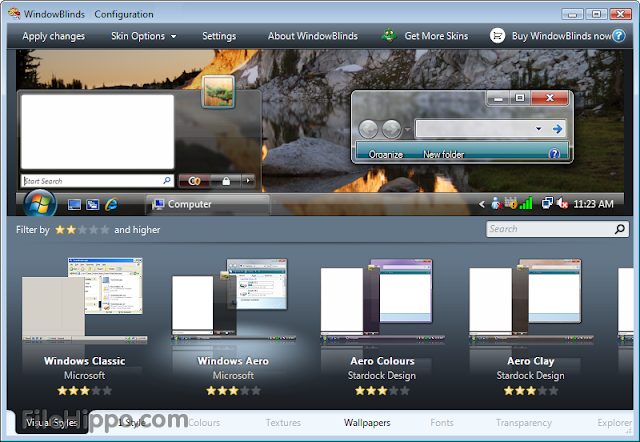Image resolution: width=640 pixels, height=442 pixels.
Task: Switch to the Visual Styles tab
Action: [x=52, y=422]
